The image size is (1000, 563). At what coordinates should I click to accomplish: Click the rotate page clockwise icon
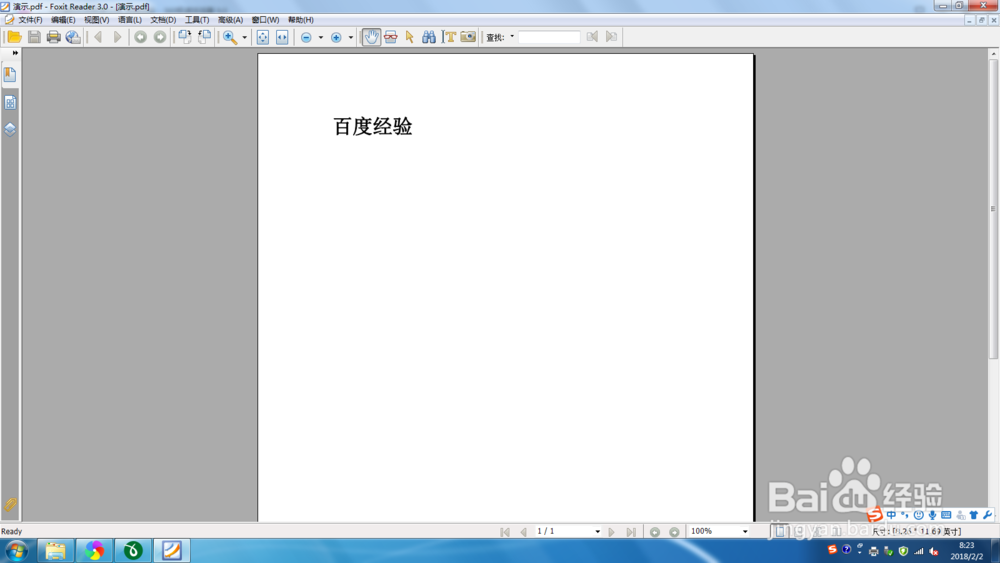(x=184, y=37)
